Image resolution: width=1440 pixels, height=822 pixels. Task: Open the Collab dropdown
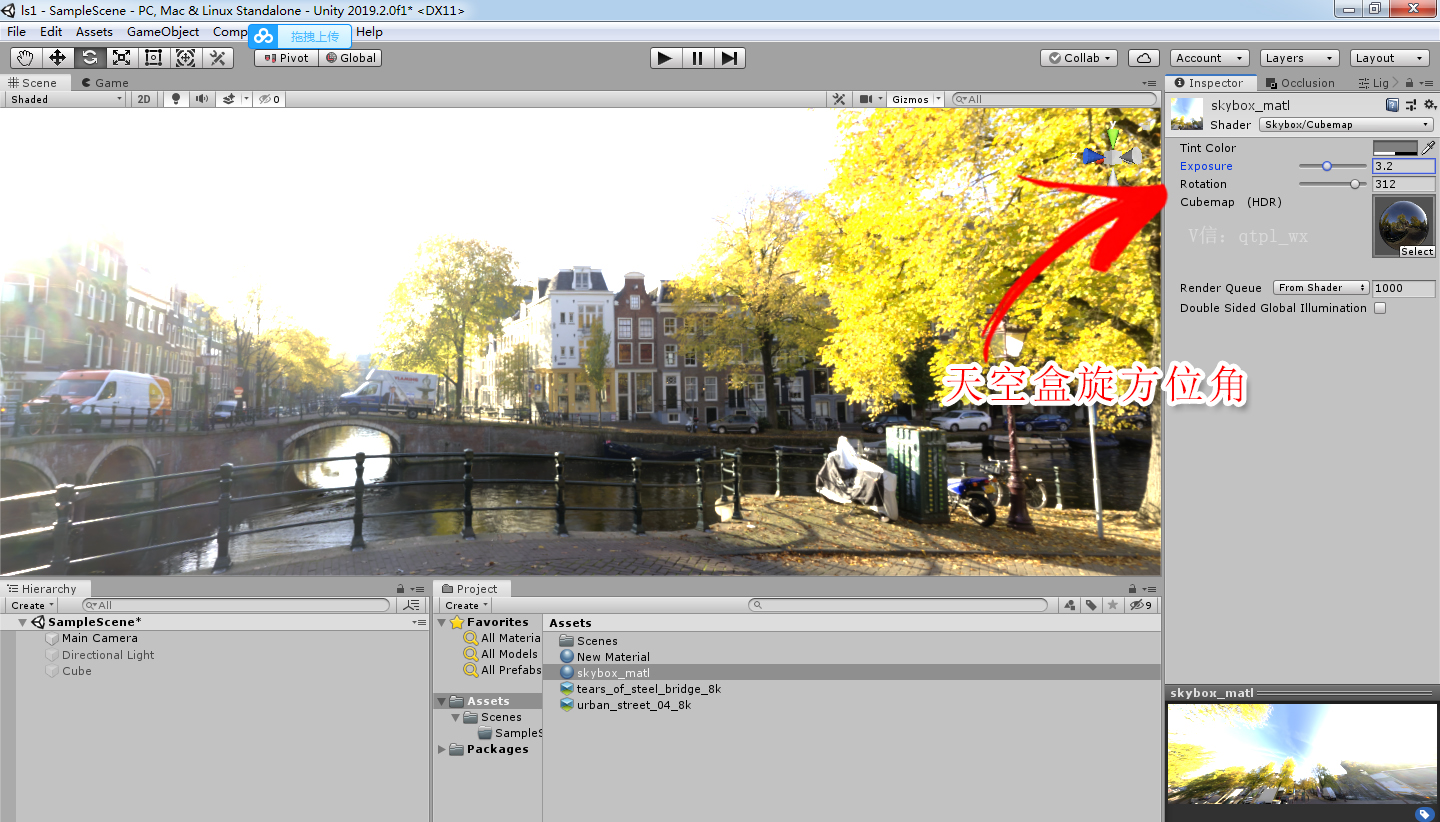pyautogui.click(x=1079, y=58)
